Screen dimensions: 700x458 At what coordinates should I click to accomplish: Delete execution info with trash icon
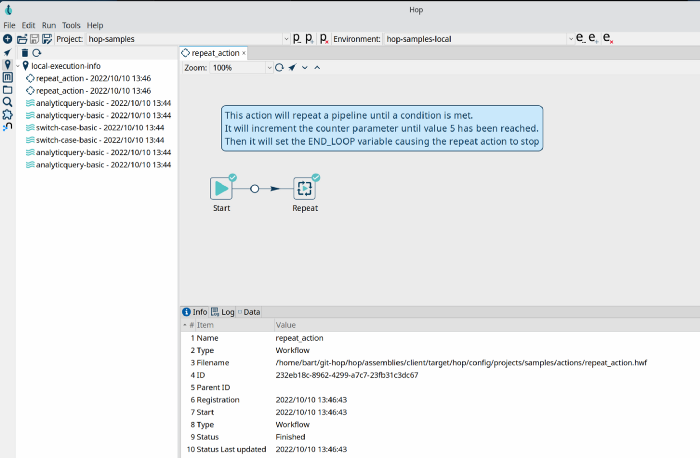pyautogui.click(x=25, y=53)
